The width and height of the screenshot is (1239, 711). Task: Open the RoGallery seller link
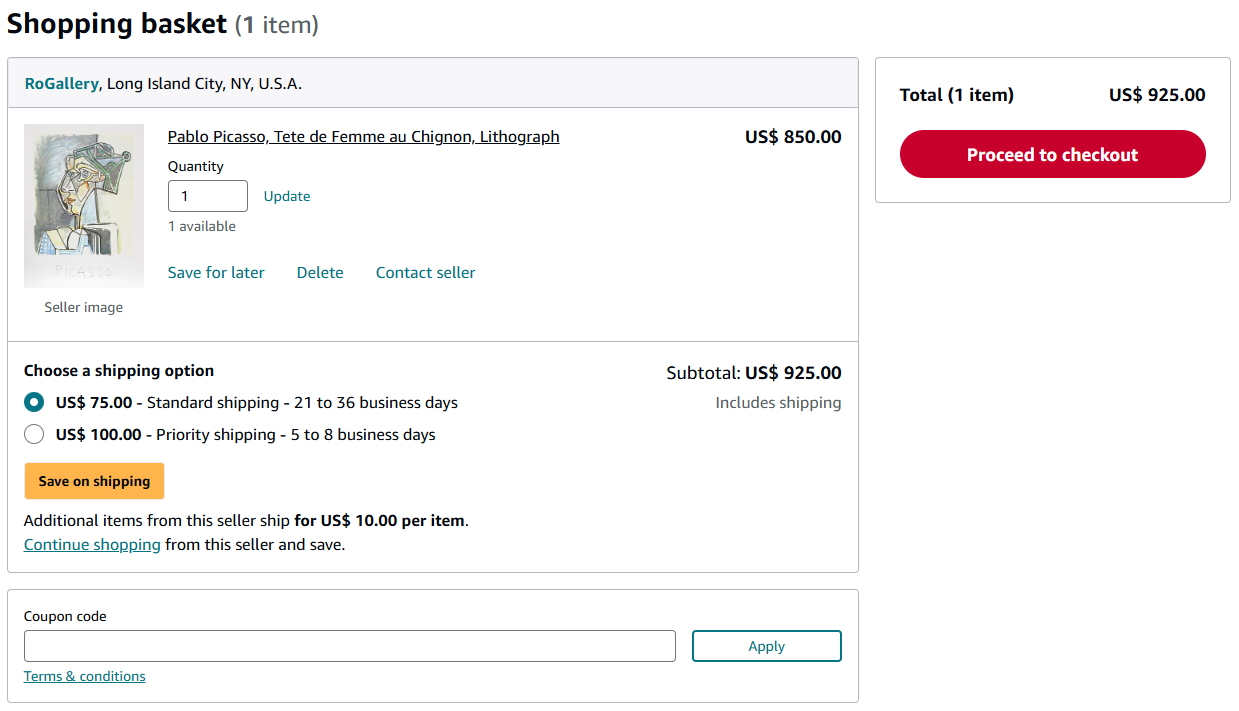[61, 84]
